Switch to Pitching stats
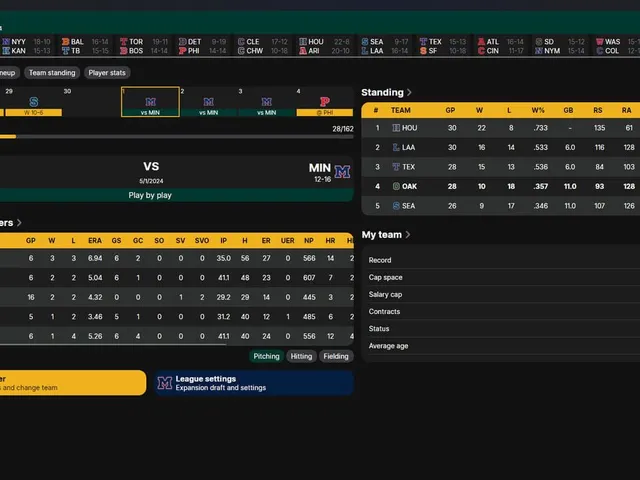The height and width of the screenshot is (480, 640). pyautogui.click(x=266, y=356)
